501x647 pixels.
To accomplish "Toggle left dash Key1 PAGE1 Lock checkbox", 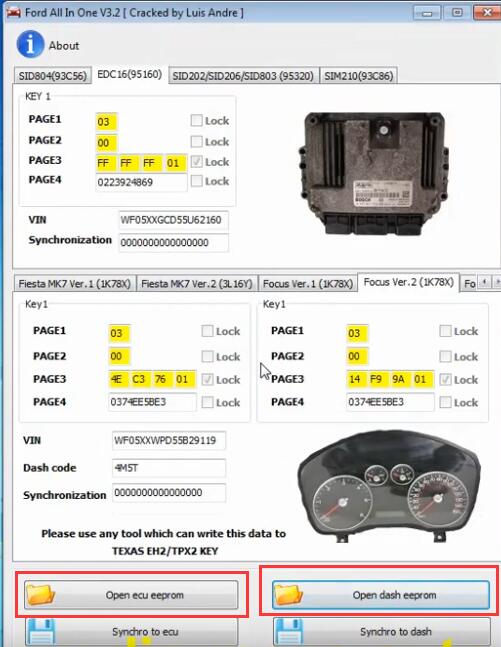I will 207,331.
